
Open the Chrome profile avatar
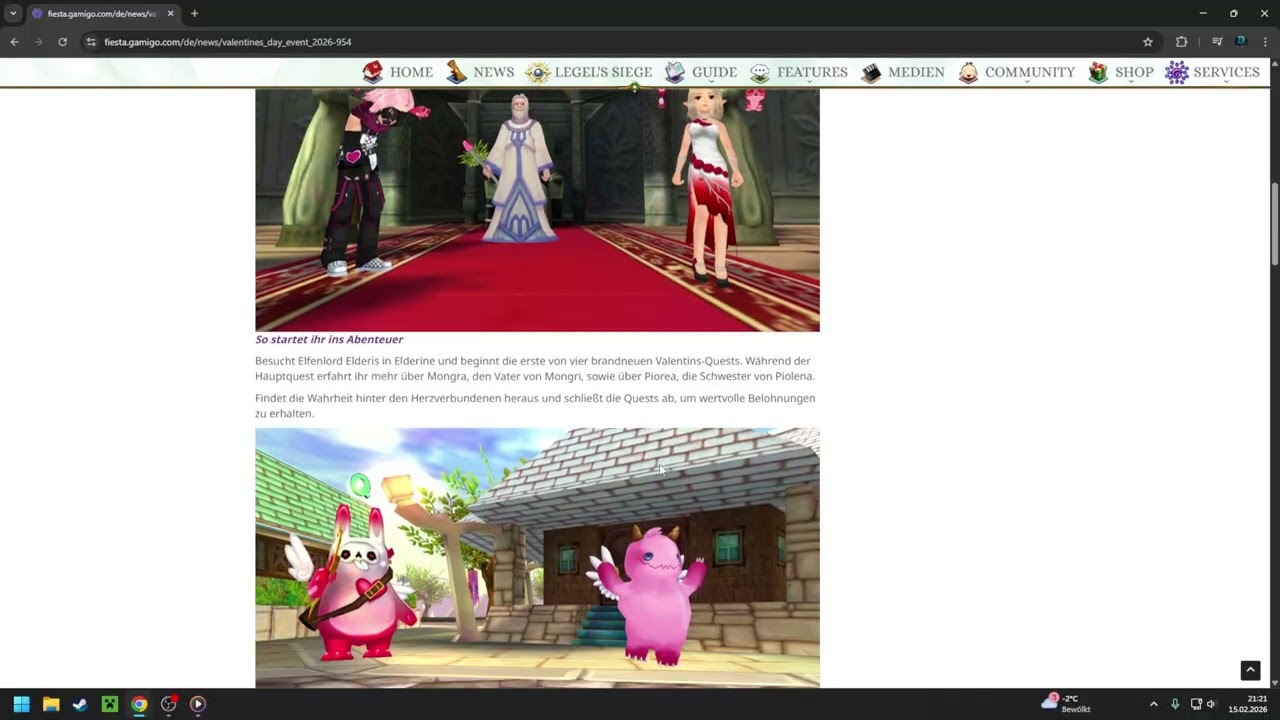point(1241,42)
